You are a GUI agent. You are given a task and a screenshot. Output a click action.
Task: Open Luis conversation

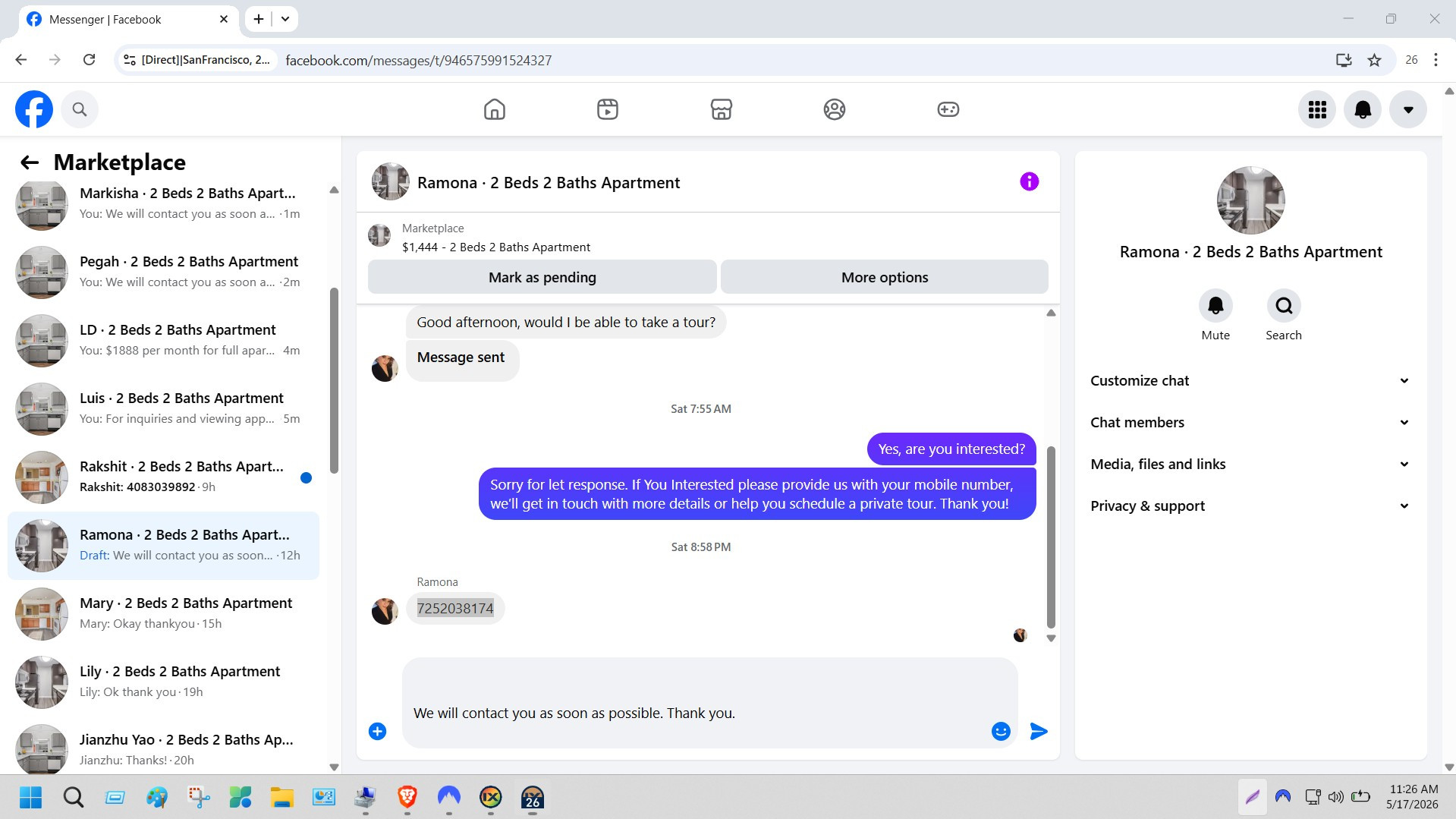click(163, 409)
